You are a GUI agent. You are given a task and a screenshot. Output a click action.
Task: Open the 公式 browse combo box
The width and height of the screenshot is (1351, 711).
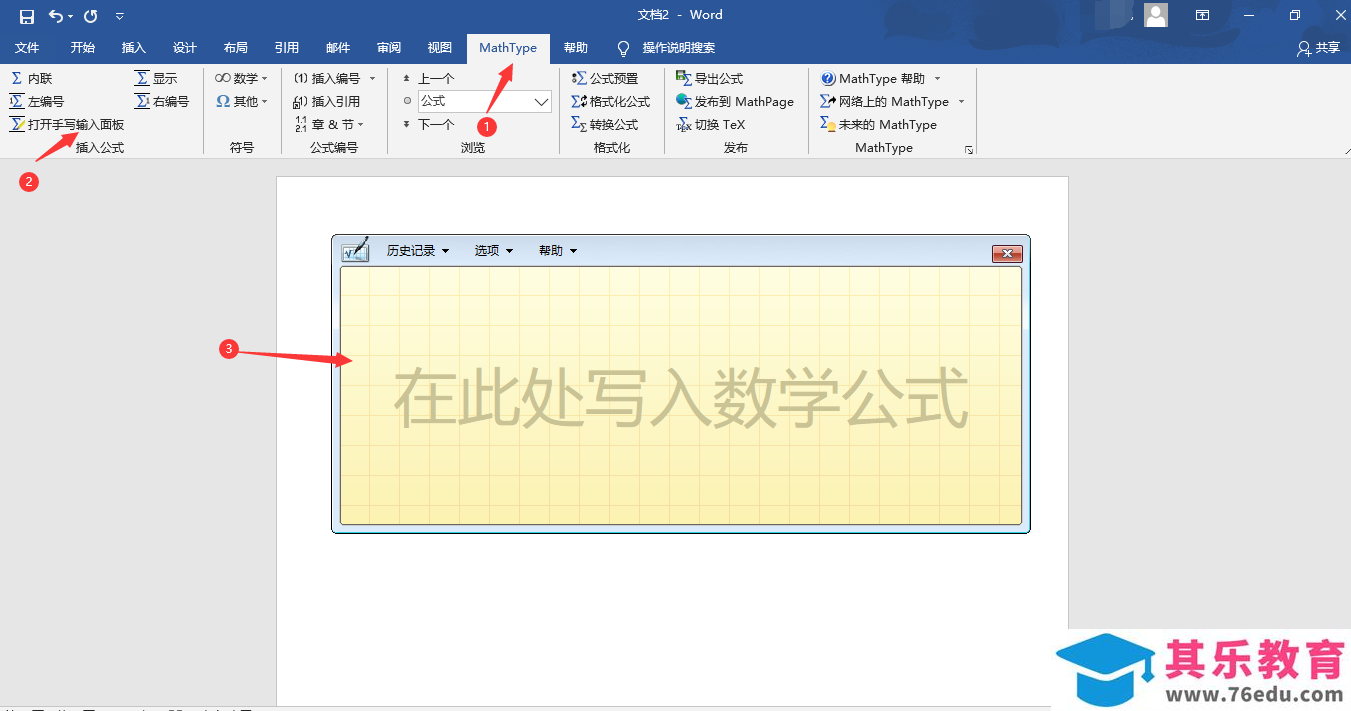484,101
